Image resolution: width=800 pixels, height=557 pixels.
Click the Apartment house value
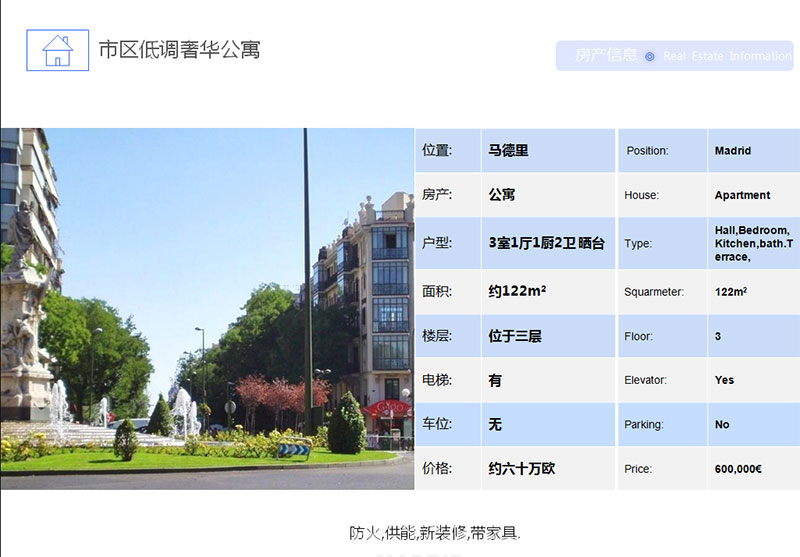click(742, 195)
